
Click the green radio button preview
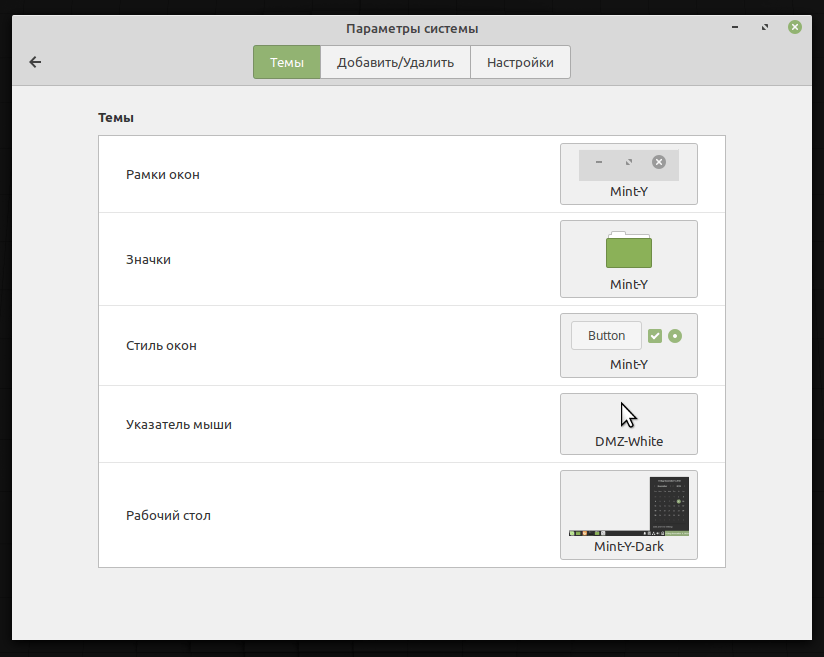point(675,336)
